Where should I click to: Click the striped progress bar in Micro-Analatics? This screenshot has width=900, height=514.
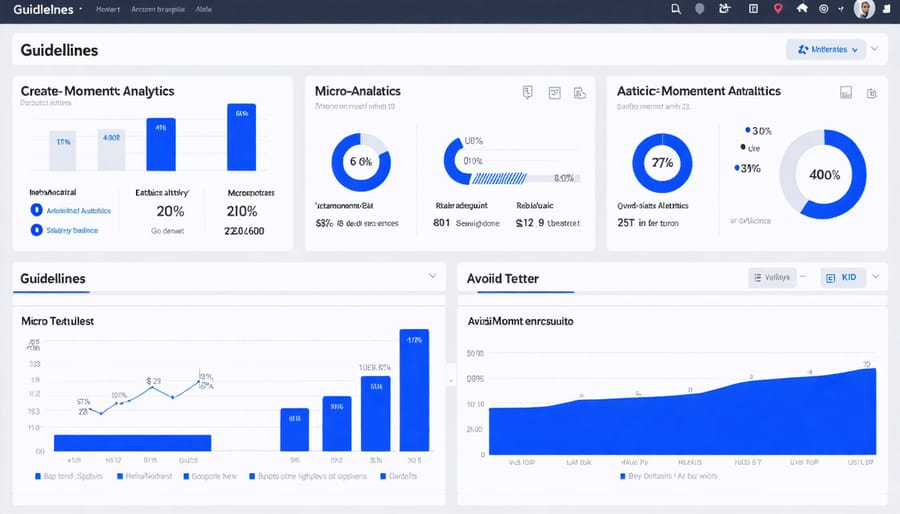click(x=499, y=178)
